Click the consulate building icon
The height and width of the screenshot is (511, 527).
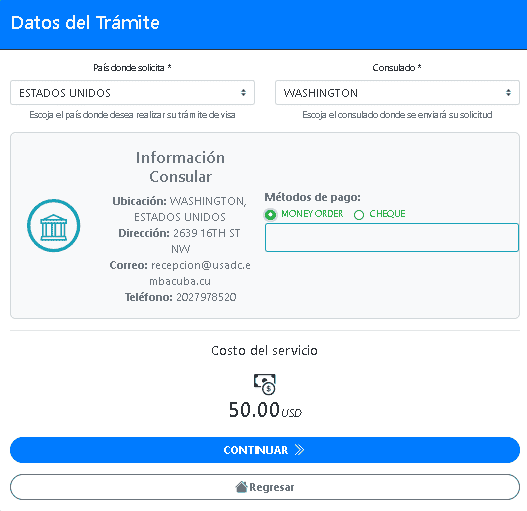click(x=53, y=226)
